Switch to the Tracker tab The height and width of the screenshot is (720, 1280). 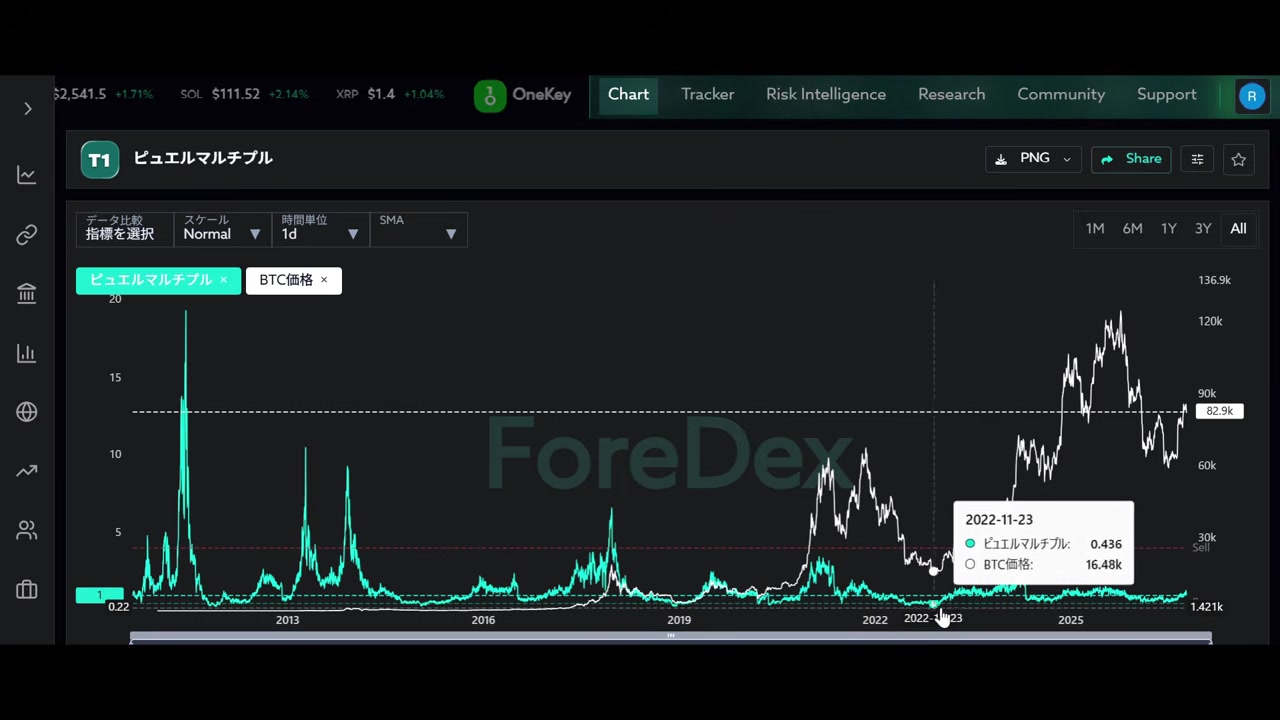[708, 95]
